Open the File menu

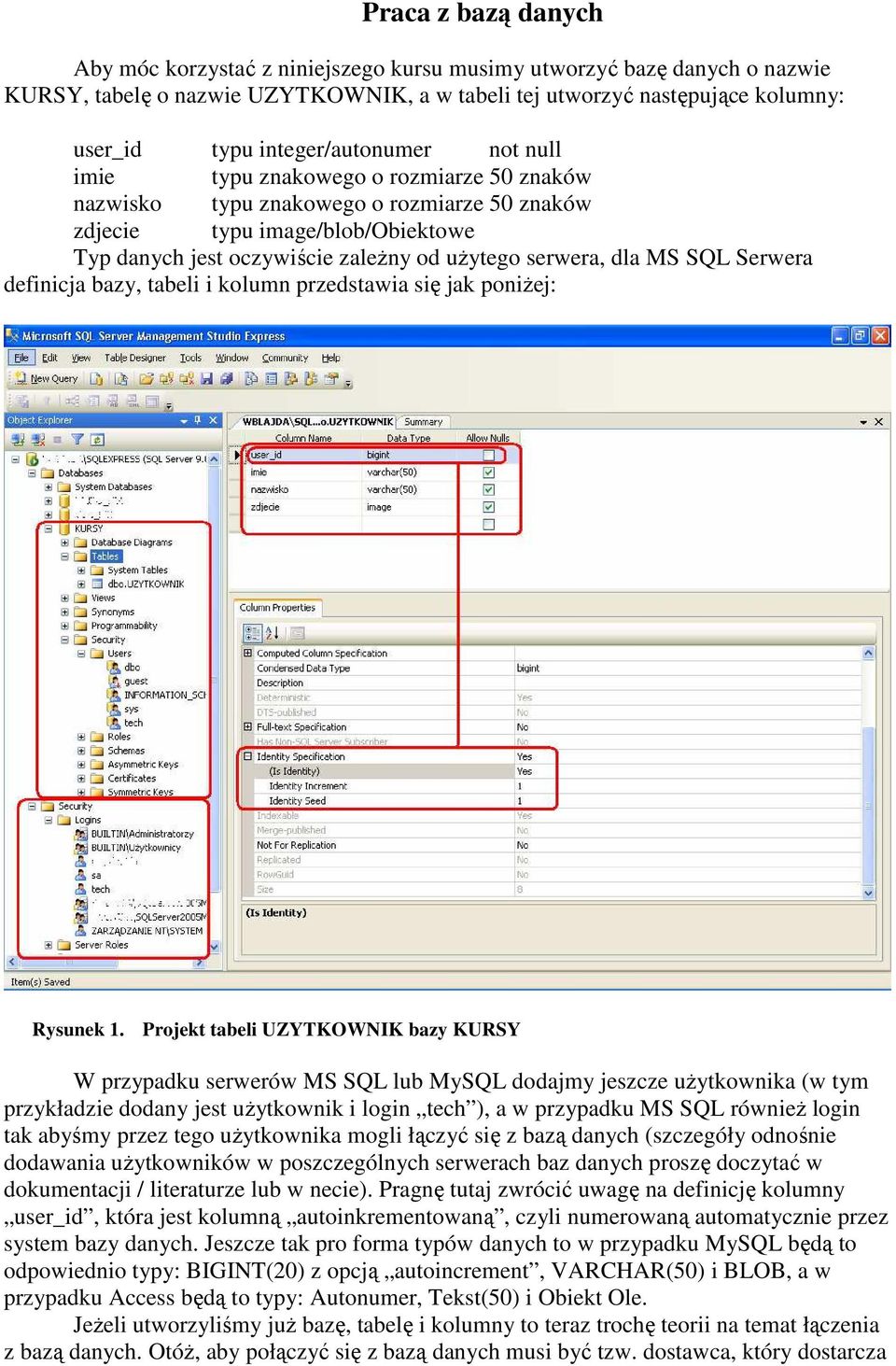coord(21,359)
